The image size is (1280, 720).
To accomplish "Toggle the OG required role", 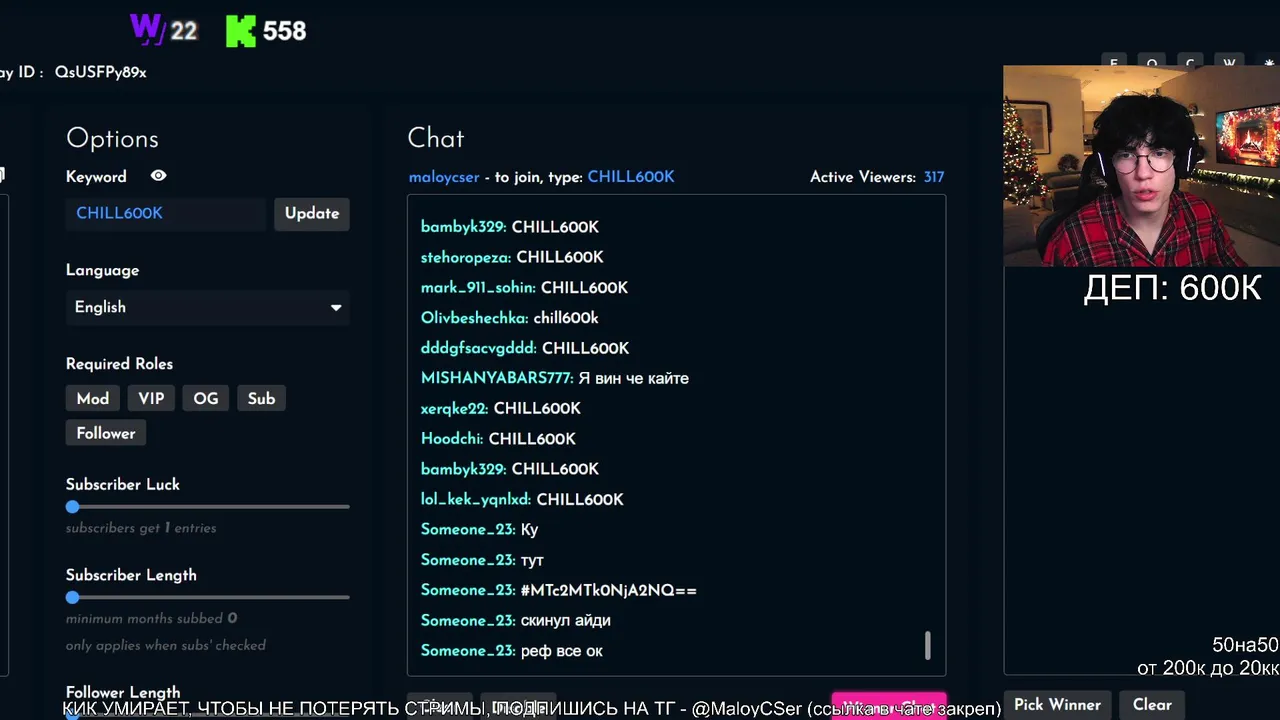I will point(206,399).
